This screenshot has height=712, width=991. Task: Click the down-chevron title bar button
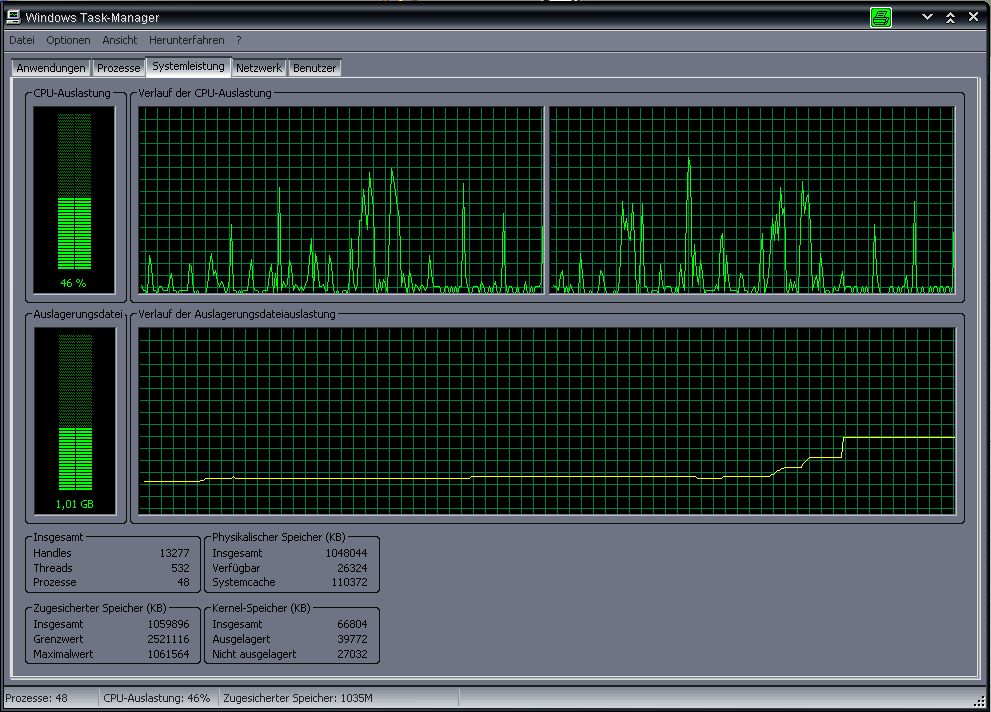(x=927, y=17)
